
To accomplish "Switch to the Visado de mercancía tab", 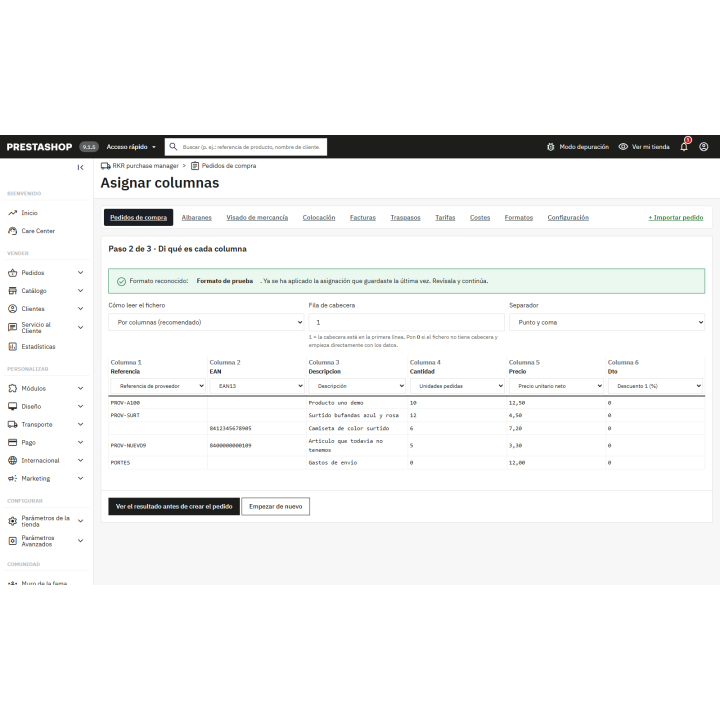I will 257,218.
